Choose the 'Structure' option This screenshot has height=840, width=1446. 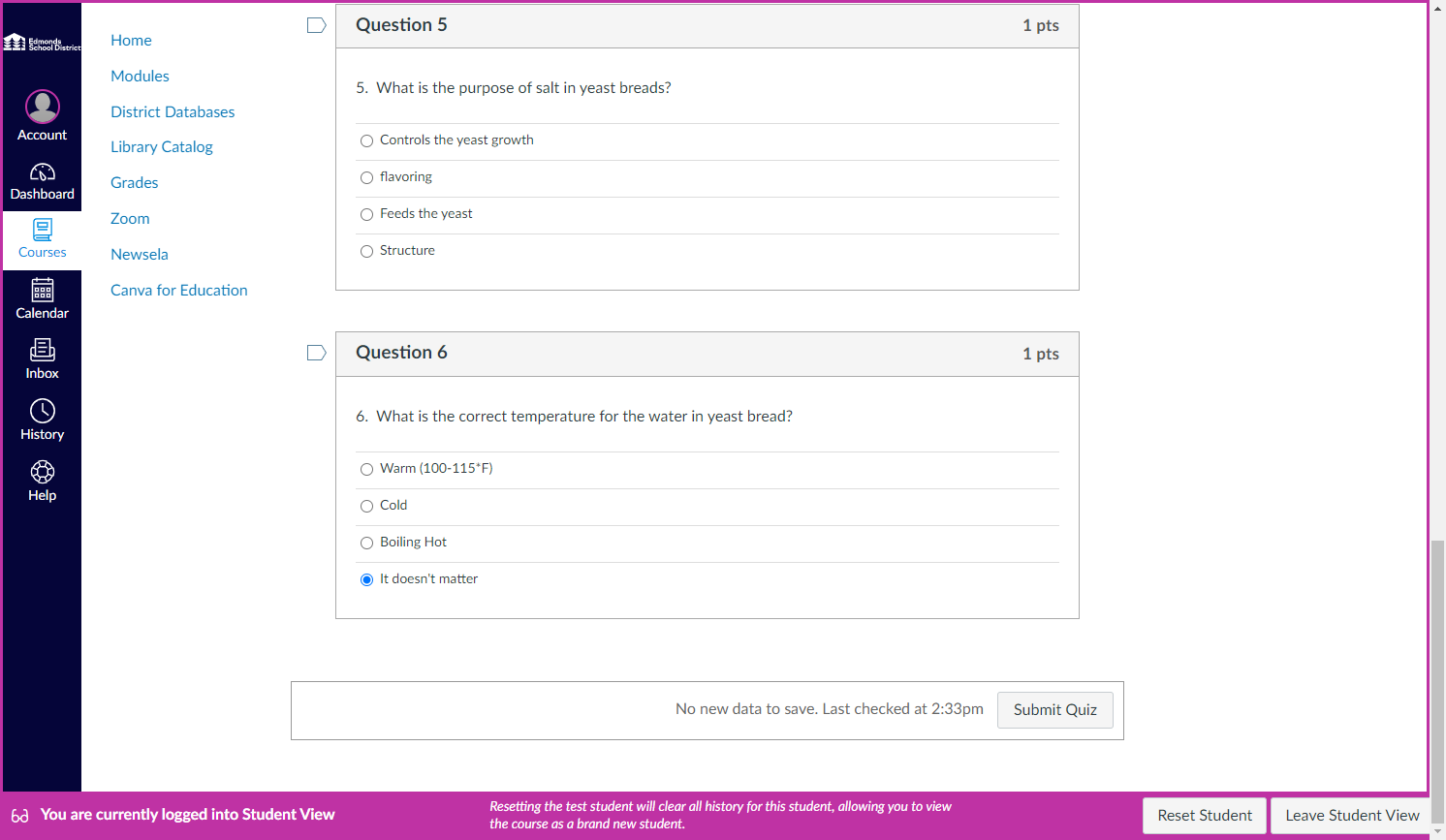pos(366,252)
